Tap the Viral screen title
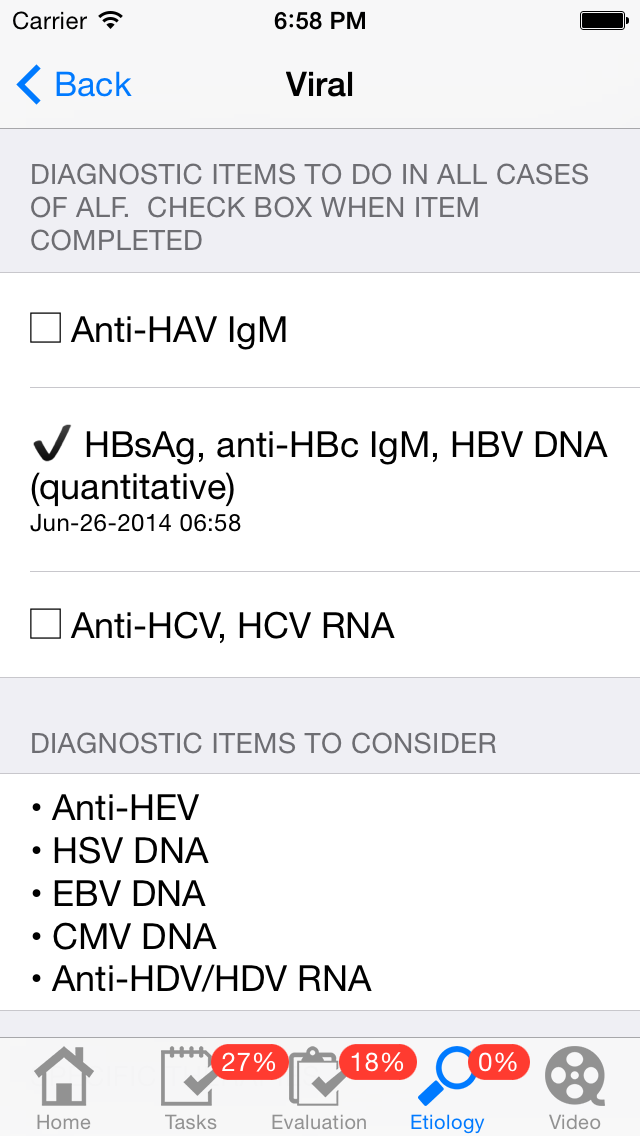 click(x=320, y=85)
